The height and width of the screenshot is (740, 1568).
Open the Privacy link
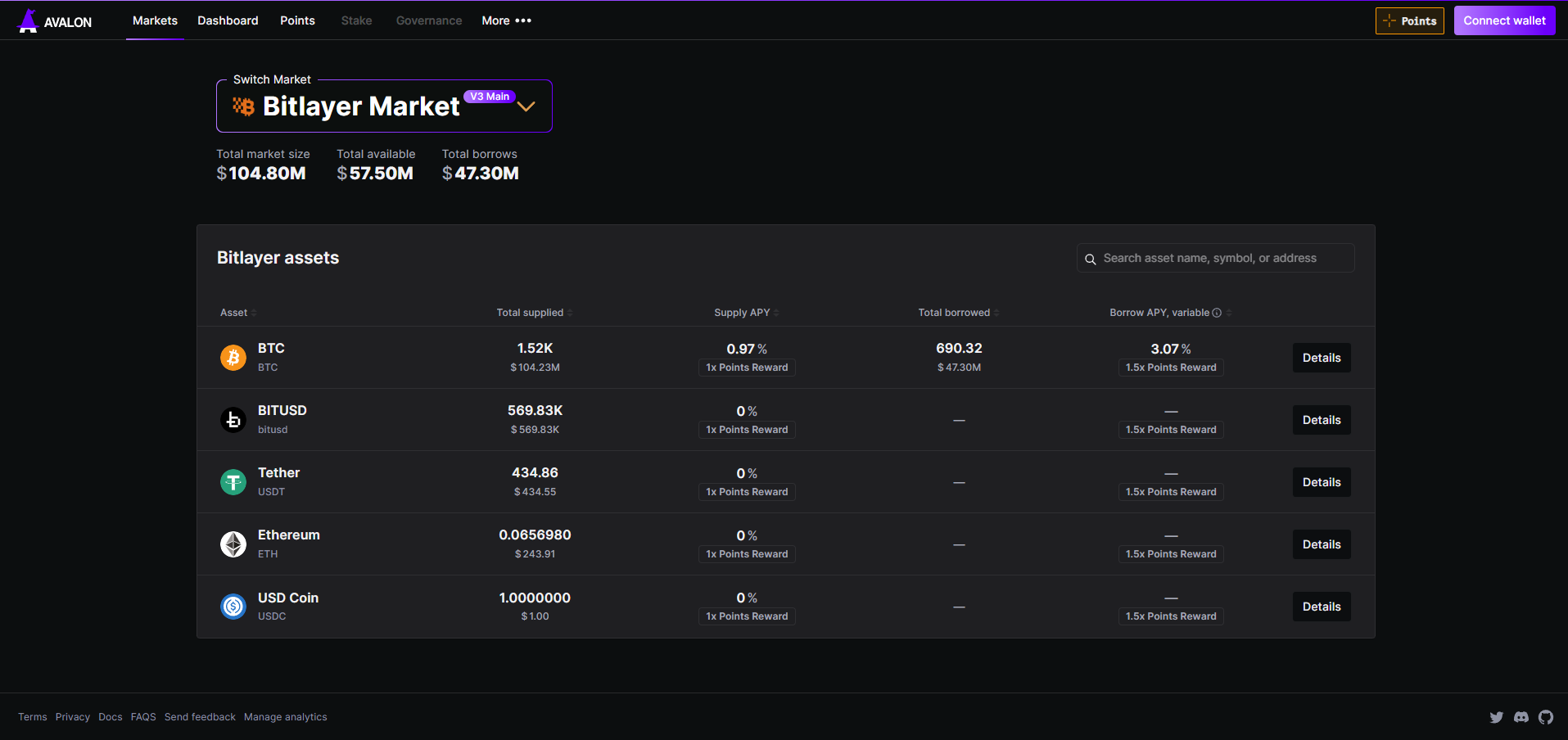tap(73, 717)
